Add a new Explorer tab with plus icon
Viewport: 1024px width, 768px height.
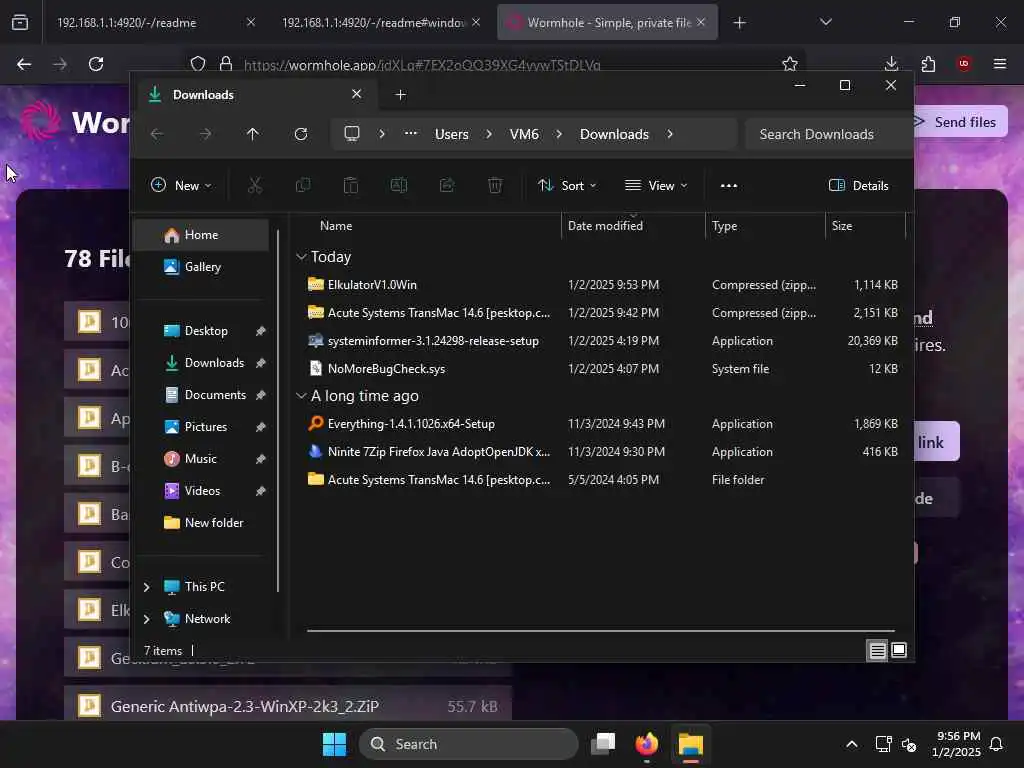[401, 95]
